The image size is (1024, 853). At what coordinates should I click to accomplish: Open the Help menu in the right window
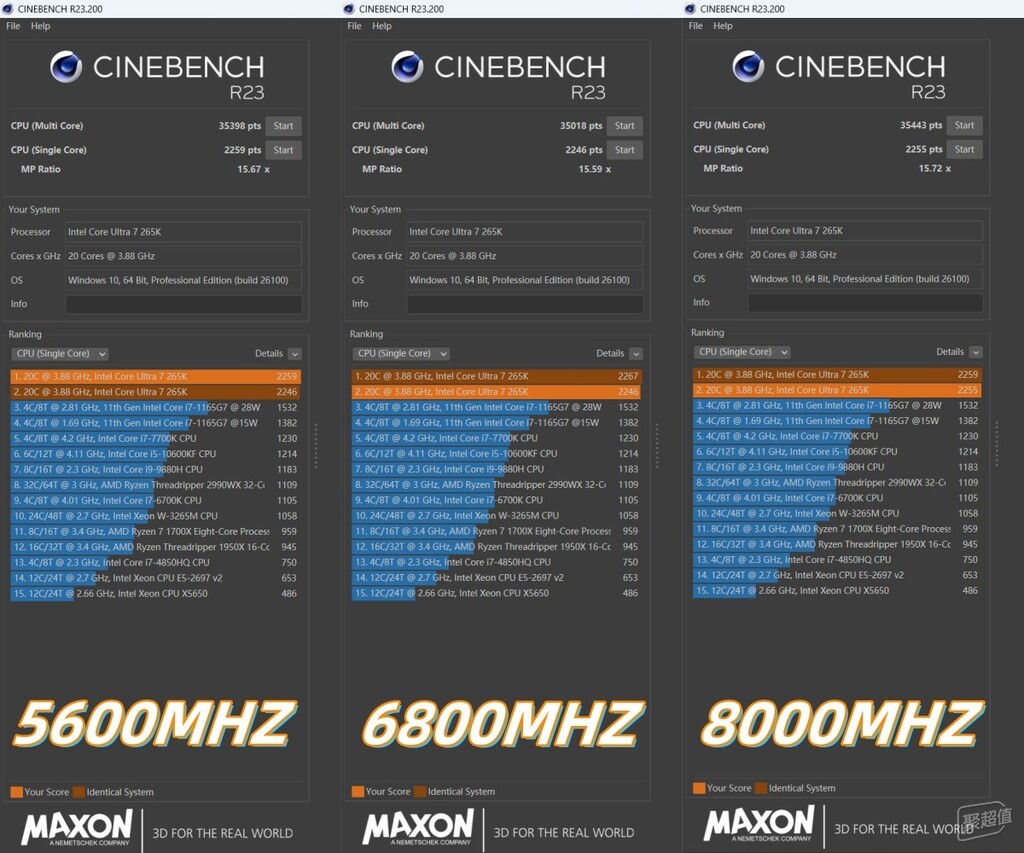click(723, 26)
